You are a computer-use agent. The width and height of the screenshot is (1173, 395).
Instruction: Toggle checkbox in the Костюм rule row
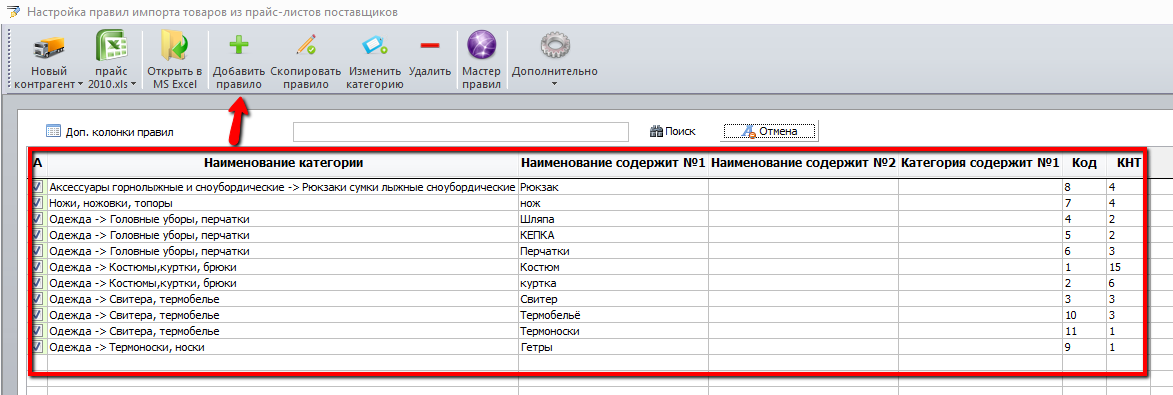tap(38, 267)
